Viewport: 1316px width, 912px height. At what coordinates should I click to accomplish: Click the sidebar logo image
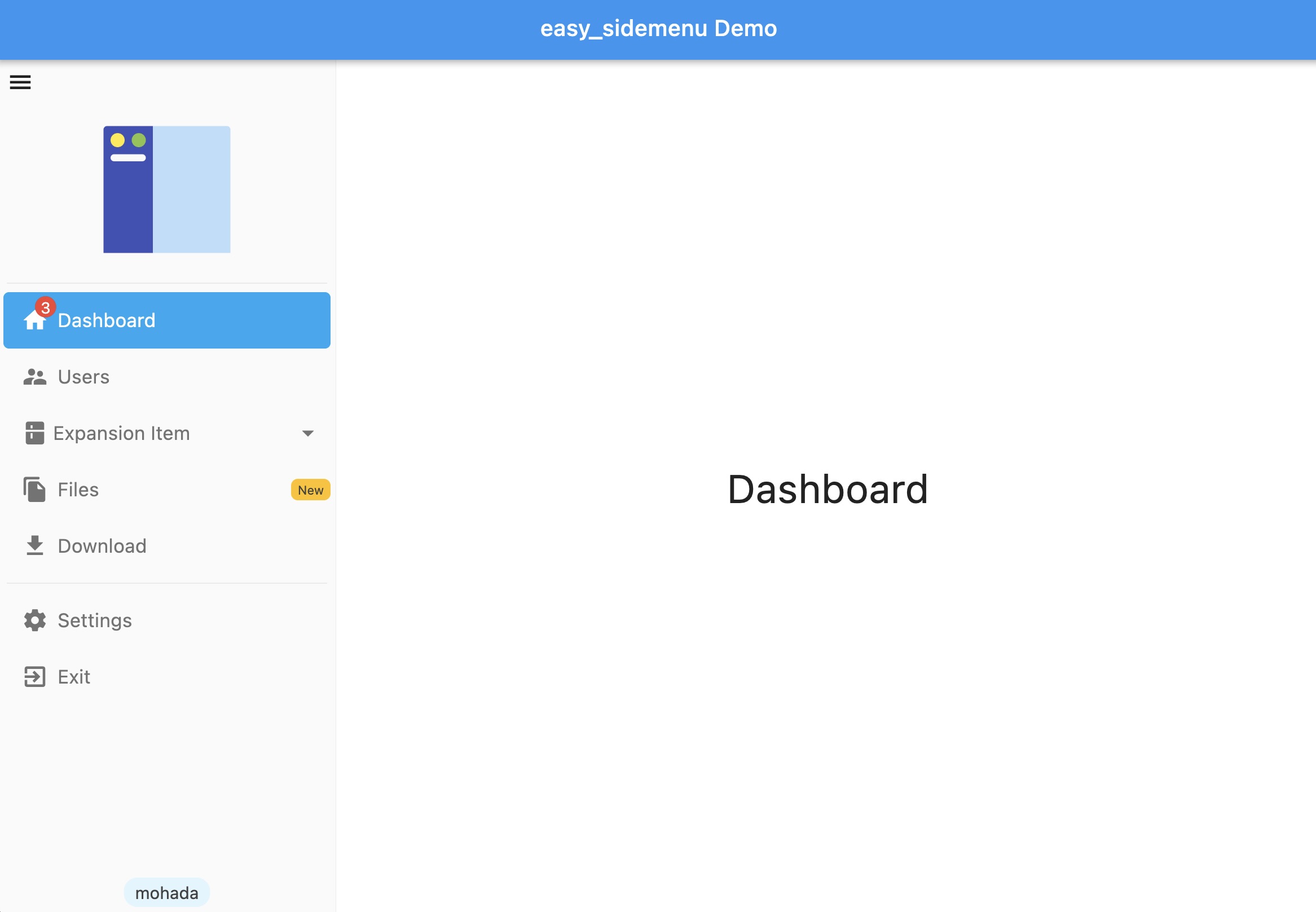click(x=166, y=189)
